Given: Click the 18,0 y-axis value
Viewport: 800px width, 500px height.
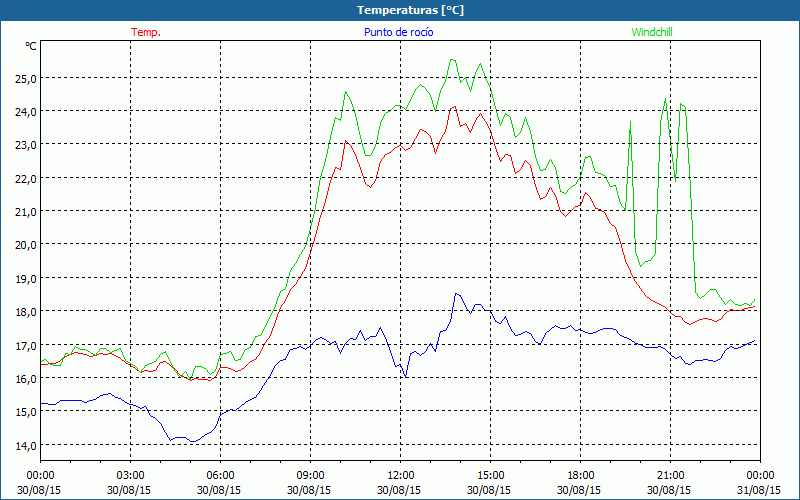Looking at the screenshot, I should pyautogui.click(x=26, y=311).
